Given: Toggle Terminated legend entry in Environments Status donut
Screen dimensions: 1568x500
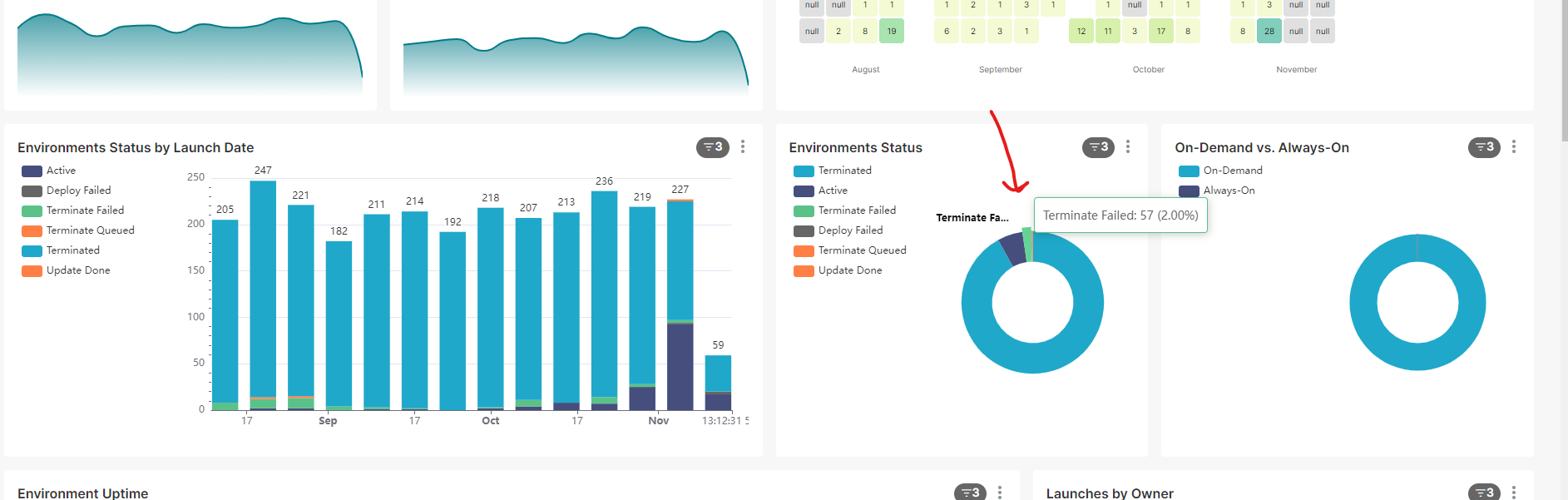Looking at the screenshot, I should point(844,171).
